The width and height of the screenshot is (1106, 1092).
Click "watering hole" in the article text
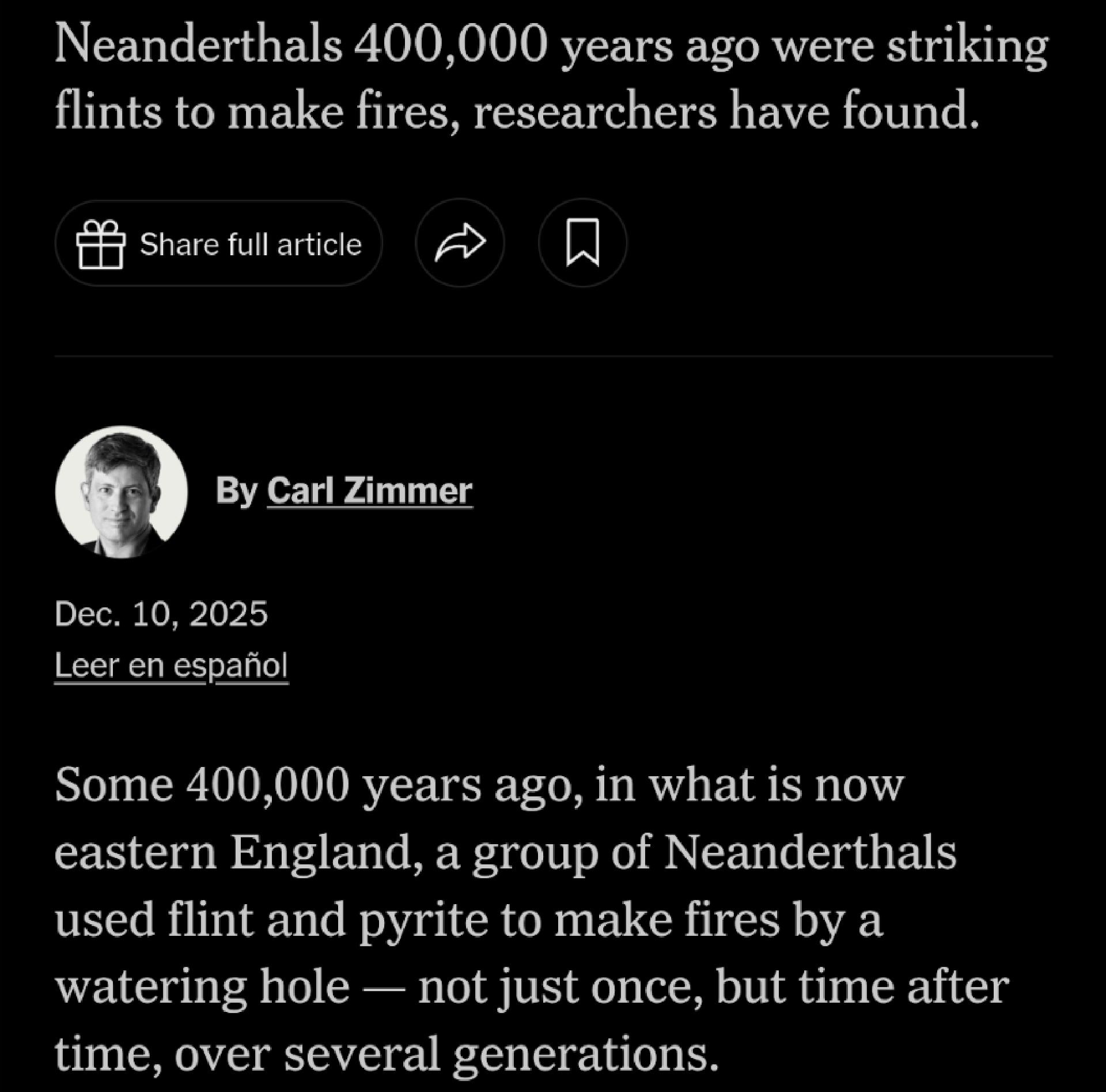click(x=202, y=986)
